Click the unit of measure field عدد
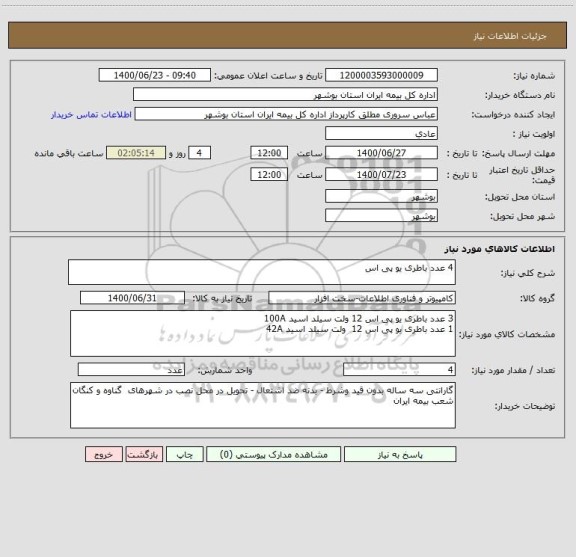 pos(131,370)
